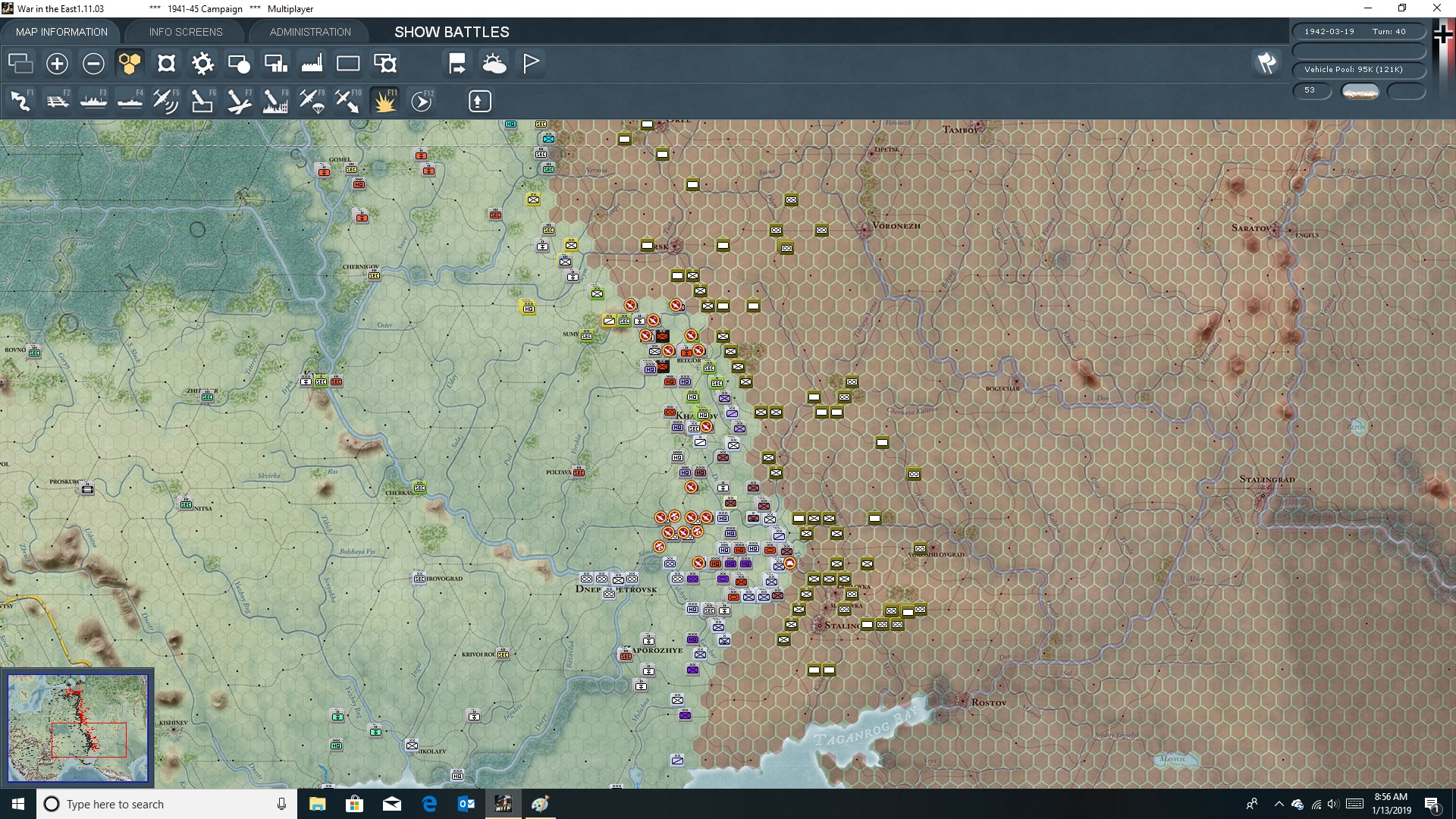Toggle the zoom out magnifier control
The height and width of the screenshot is (819, 1456).
93,64
